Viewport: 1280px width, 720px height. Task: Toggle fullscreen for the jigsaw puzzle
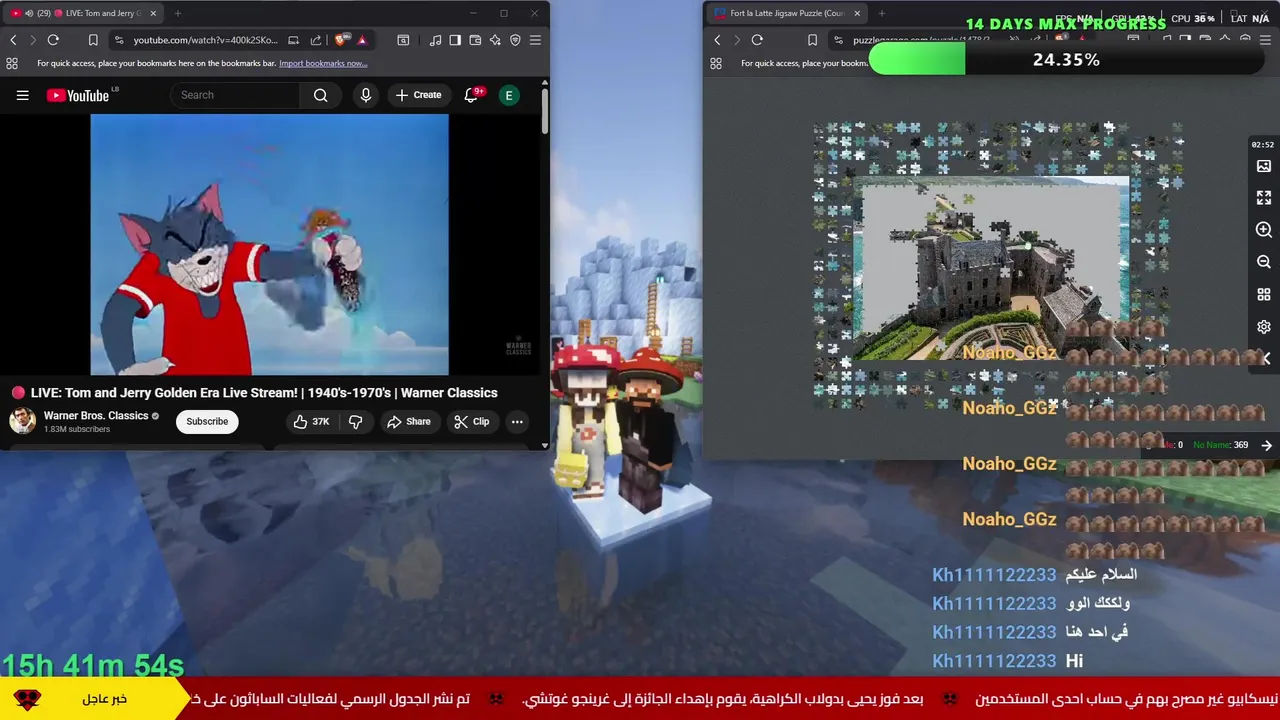click(x=1264, y=198)
